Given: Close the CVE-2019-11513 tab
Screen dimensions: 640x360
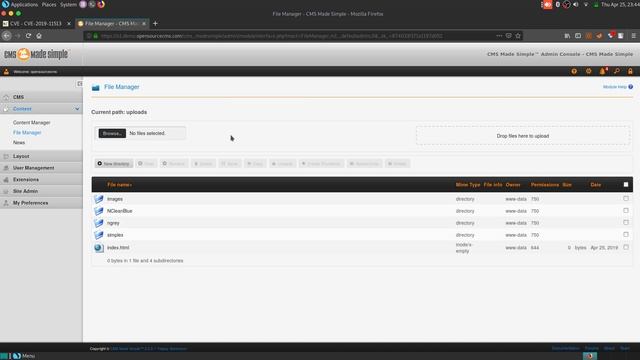Looking at the screenshot, I should (69, 24).
